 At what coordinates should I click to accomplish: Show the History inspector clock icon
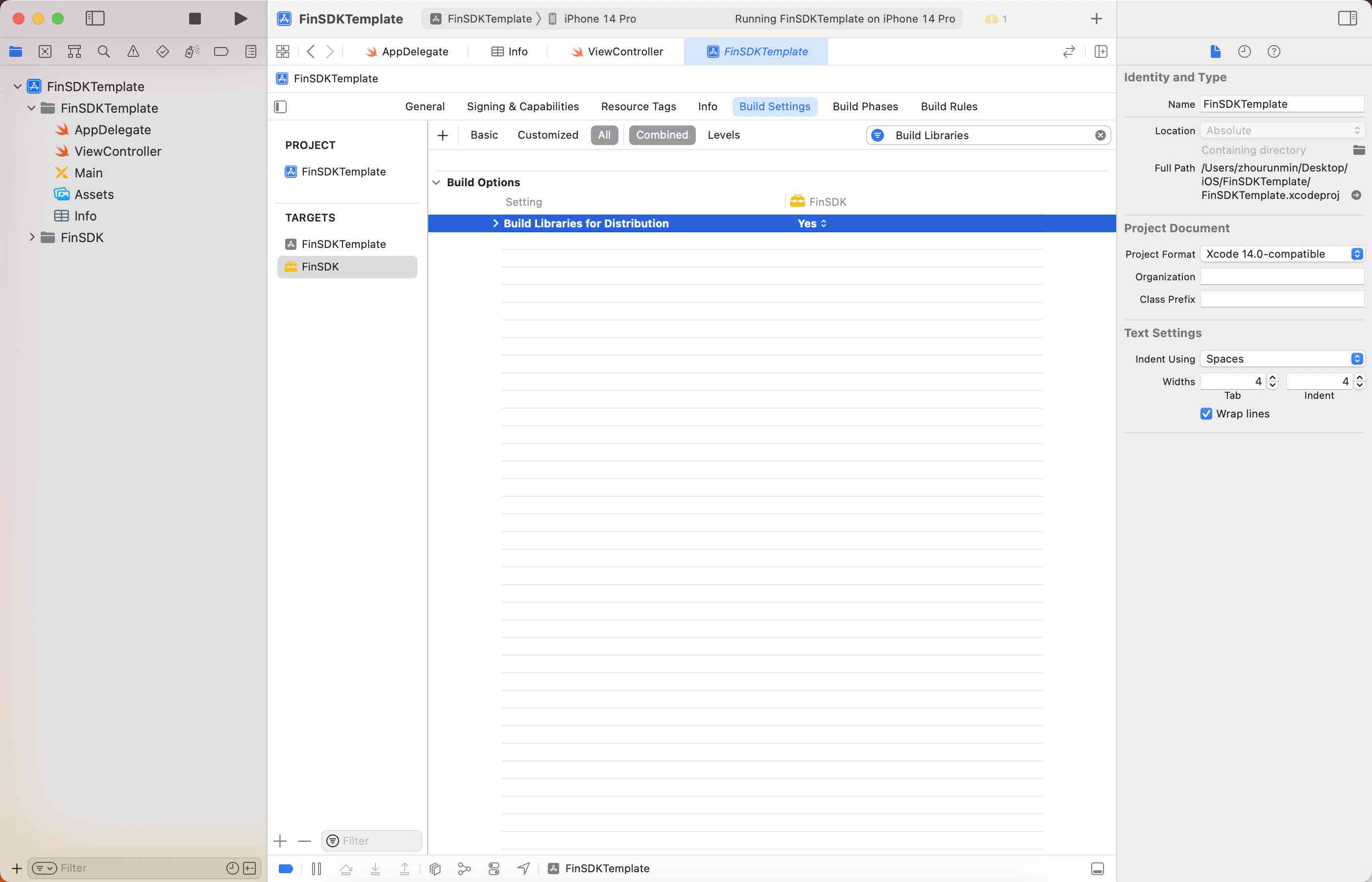(x=1244, y=51)
